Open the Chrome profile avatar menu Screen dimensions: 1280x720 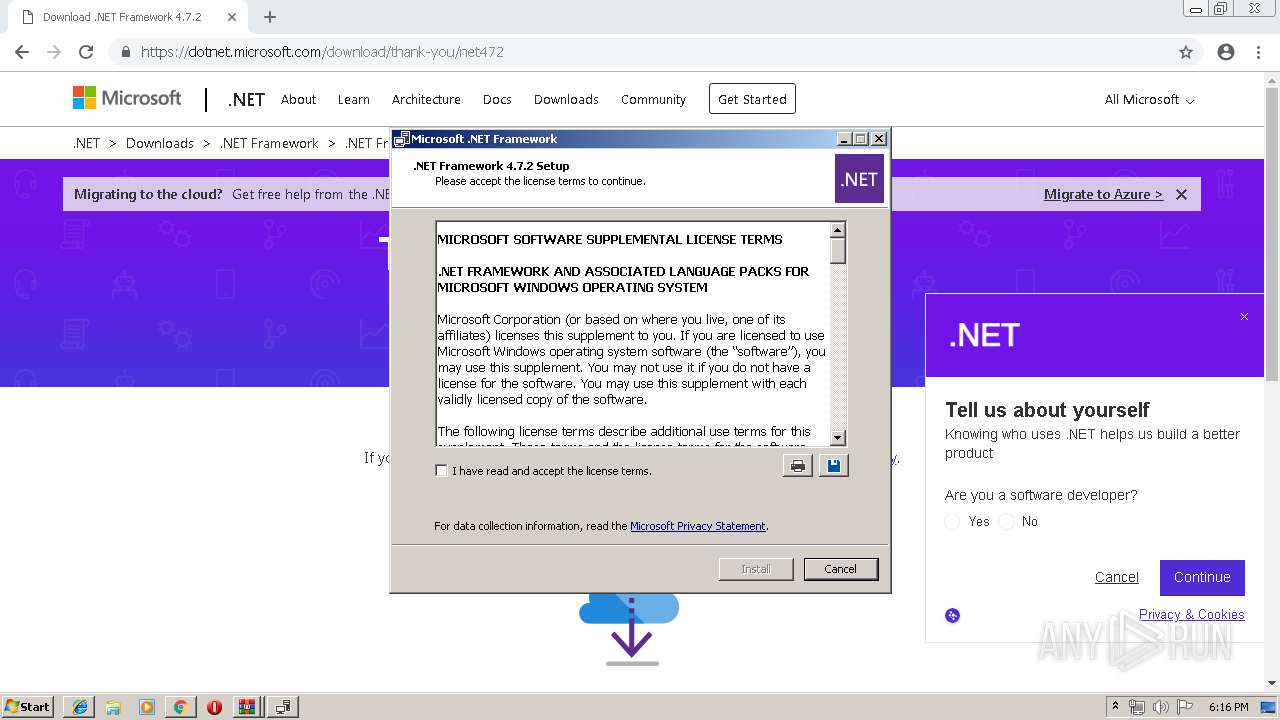pyautogui.click(x=1226, y=52)
